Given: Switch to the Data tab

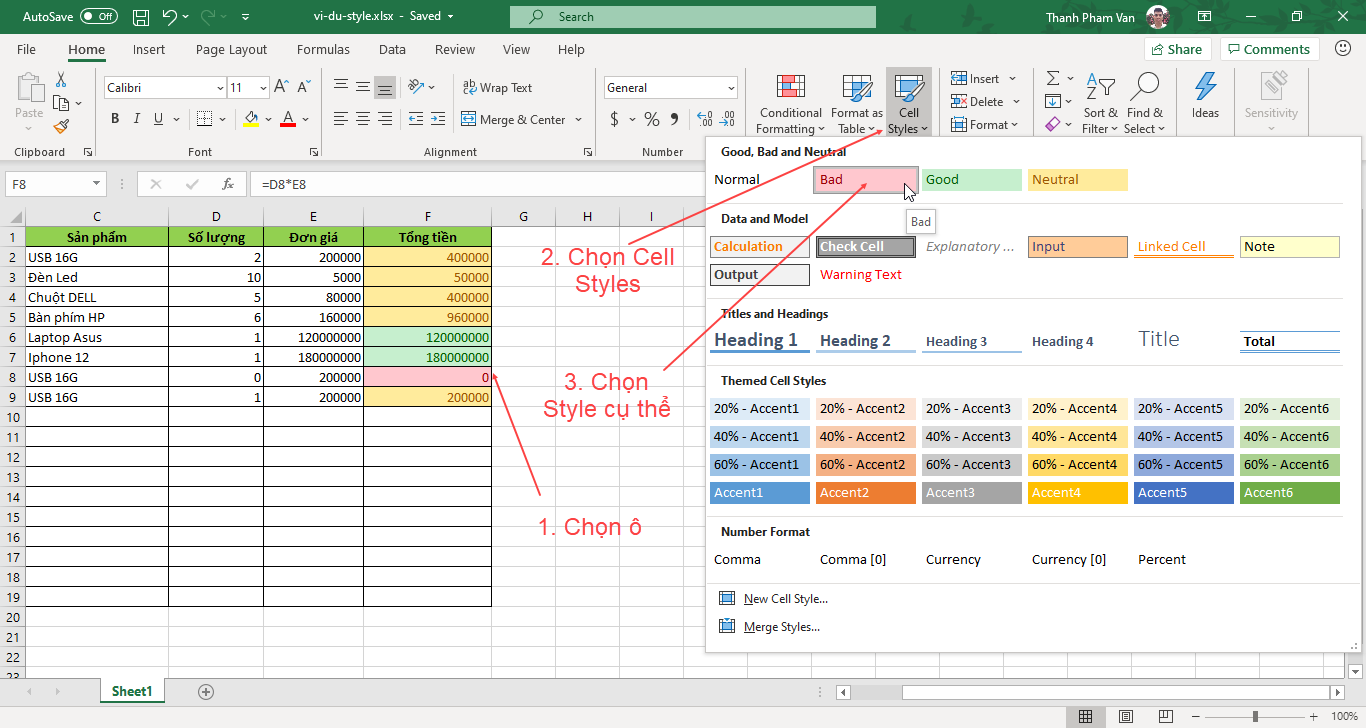Looking at the screenshot, I should (x=392, y=49).
